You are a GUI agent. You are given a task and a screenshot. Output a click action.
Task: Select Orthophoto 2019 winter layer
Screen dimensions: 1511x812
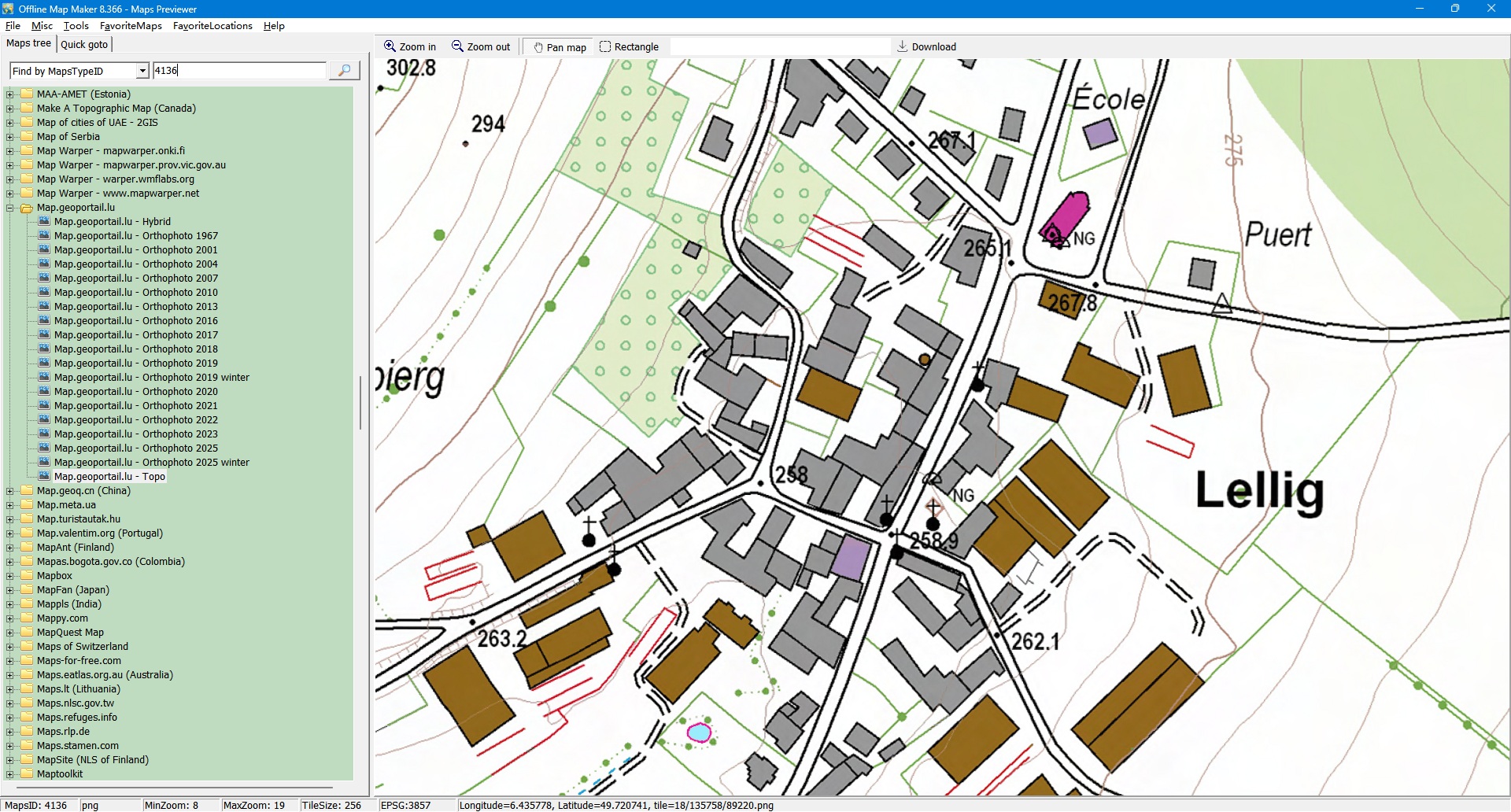click(151, 378)
